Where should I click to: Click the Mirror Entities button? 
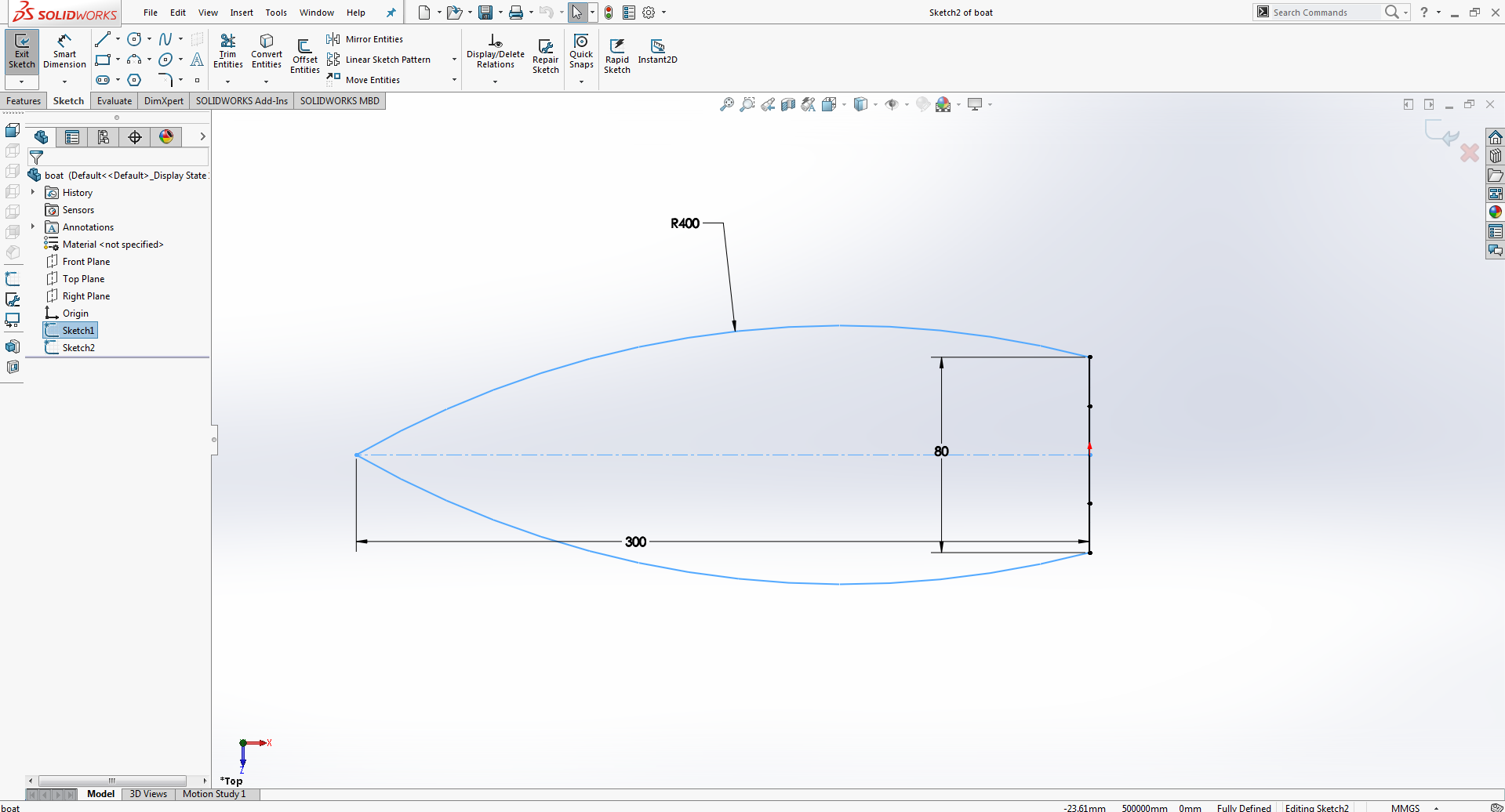coord(365,39)
